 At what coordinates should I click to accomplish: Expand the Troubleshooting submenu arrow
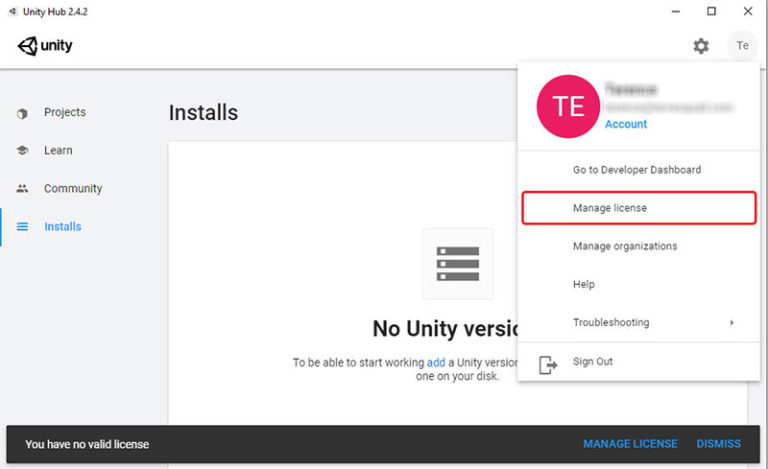coord(732,322)
